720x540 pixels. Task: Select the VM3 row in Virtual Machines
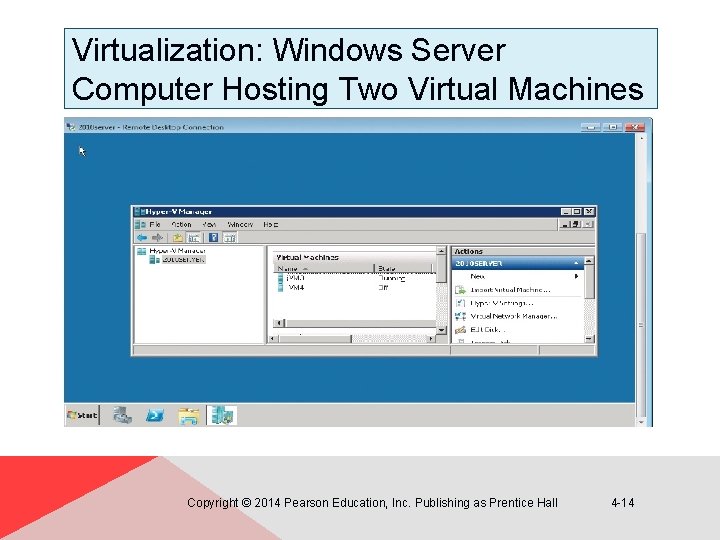(x=354, y=278)
